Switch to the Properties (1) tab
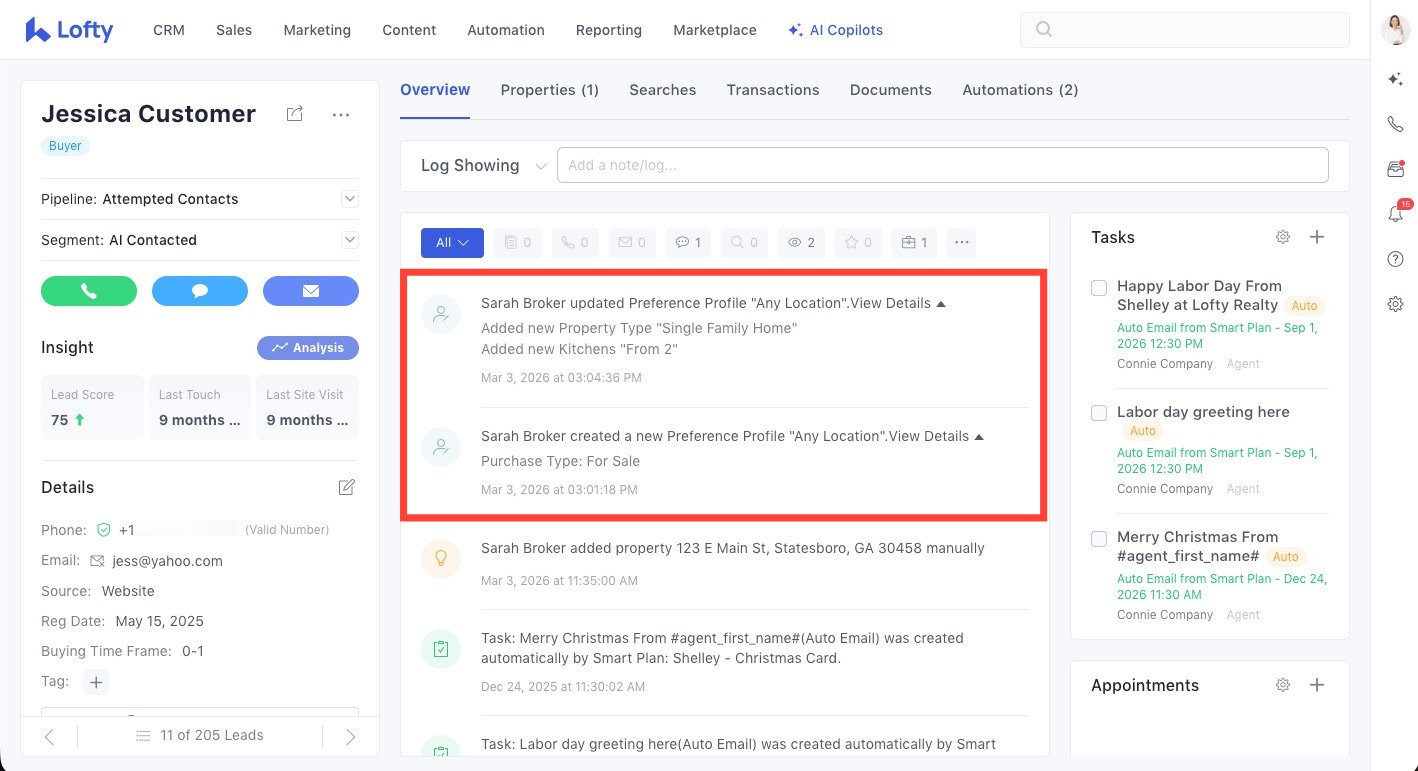Screen dimensions: 1418x771 [549, 90]
